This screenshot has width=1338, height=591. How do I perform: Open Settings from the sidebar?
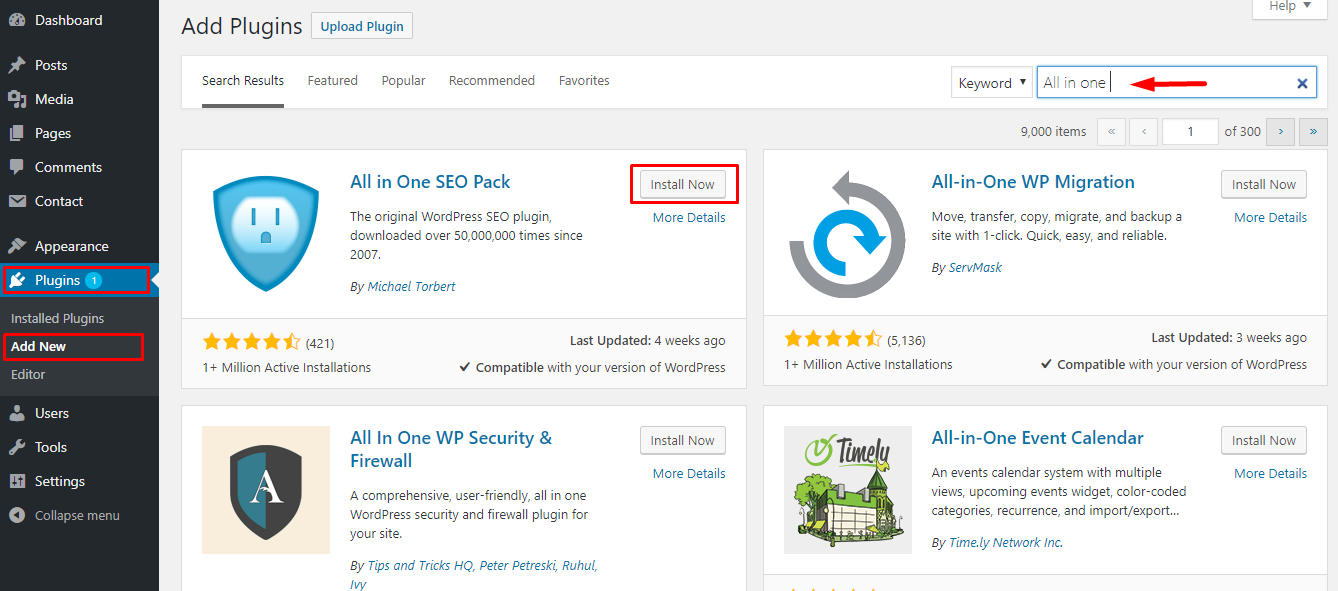click(x=59, y=481)
